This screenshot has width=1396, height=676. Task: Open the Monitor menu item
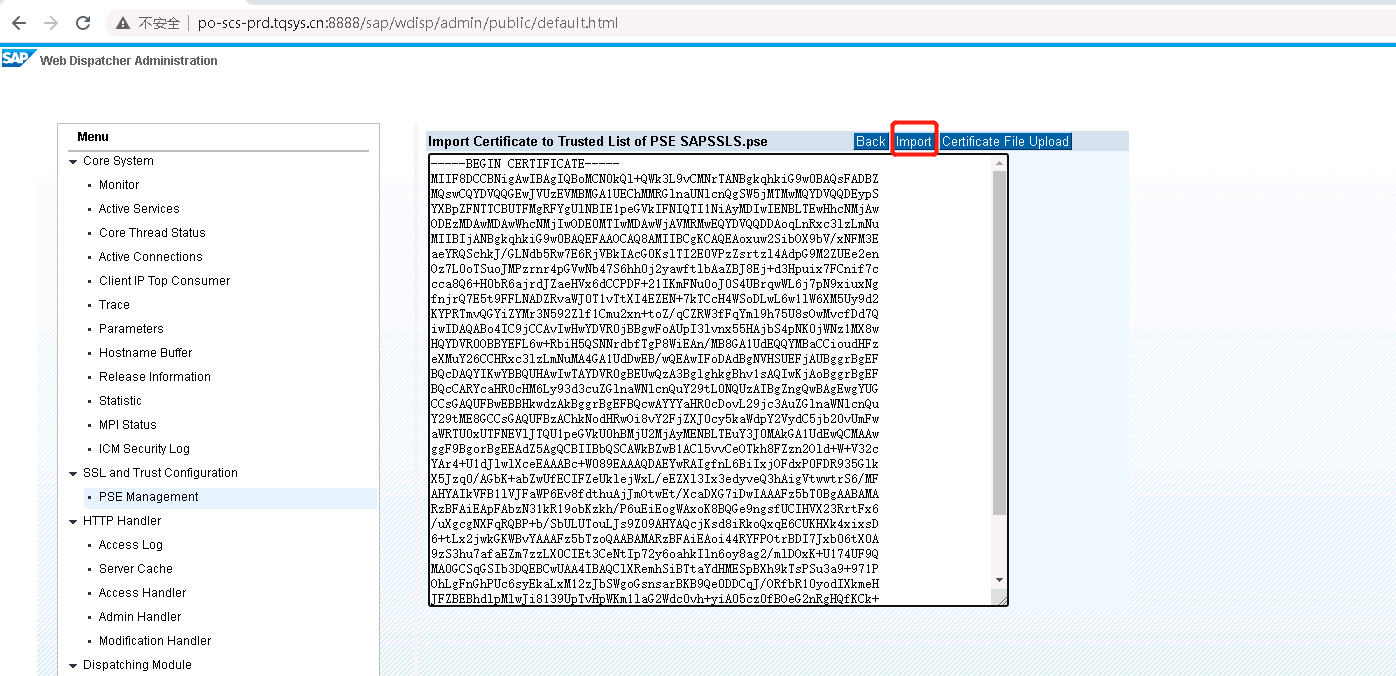(119, 185)
